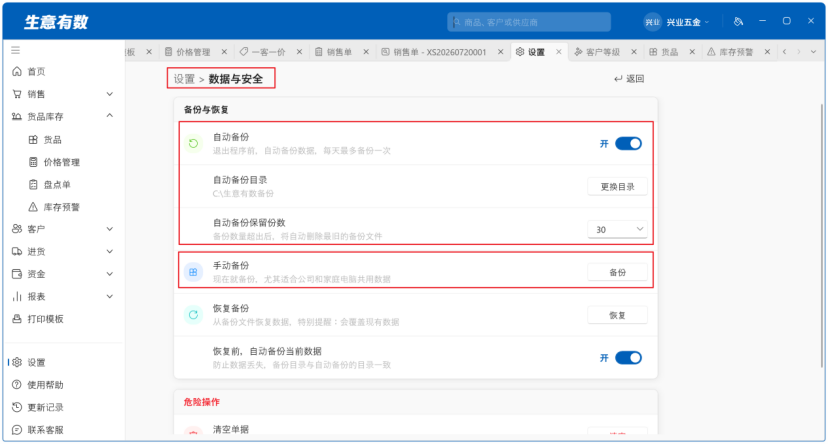The width and height of the screenshot is (828, 444).
Task: Click the theme skin icon in title bar
Action: tap(738, 22)
